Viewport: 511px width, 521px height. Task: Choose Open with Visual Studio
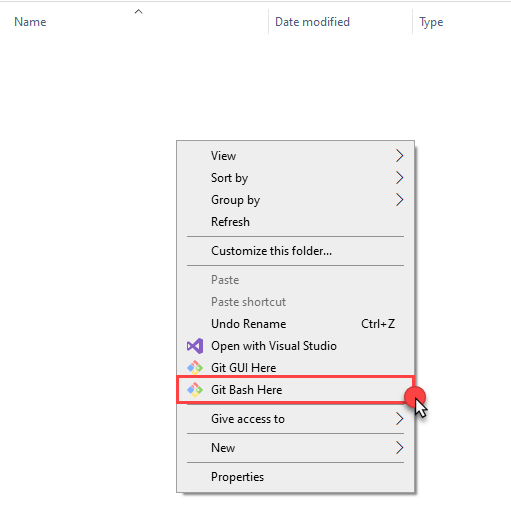[295, 346]
